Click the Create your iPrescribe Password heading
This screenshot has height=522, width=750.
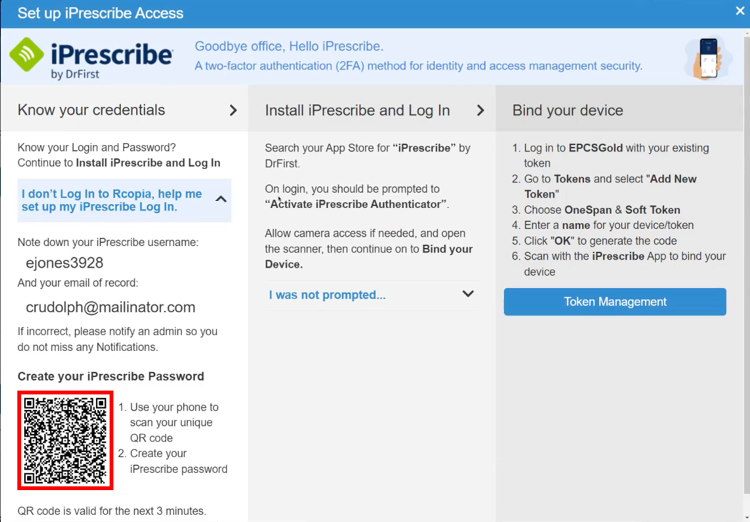(x=111, y=377)
